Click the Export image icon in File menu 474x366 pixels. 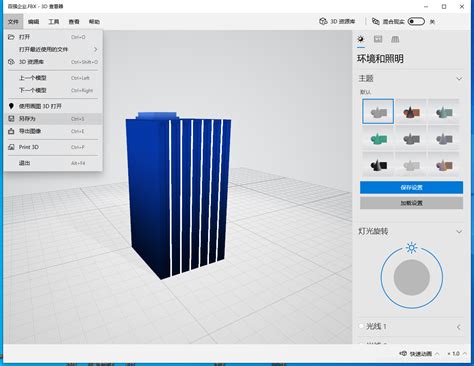(11, 131)
